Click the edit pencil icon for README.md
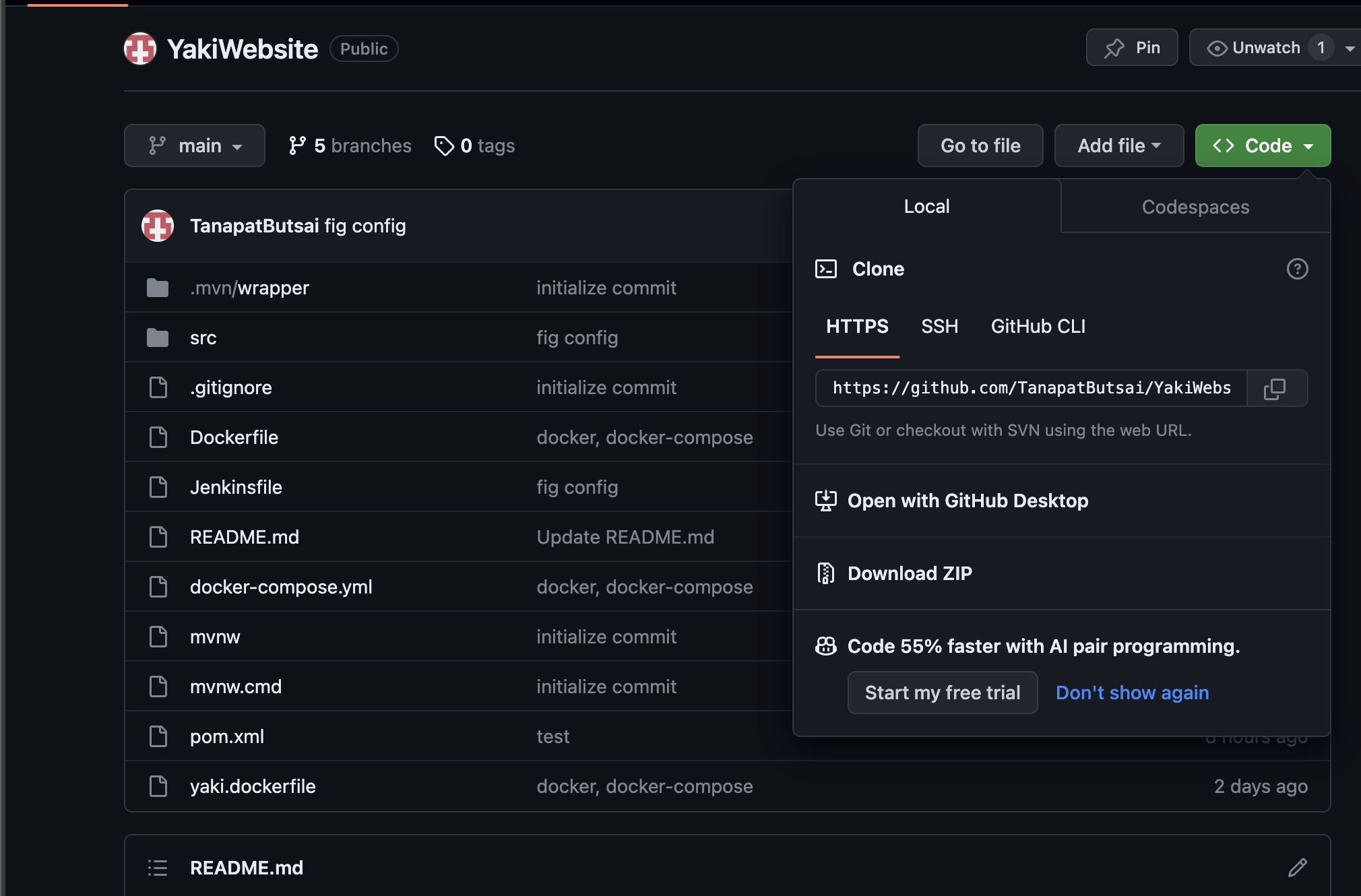The image size is (1361, 896). point(1298,868)
